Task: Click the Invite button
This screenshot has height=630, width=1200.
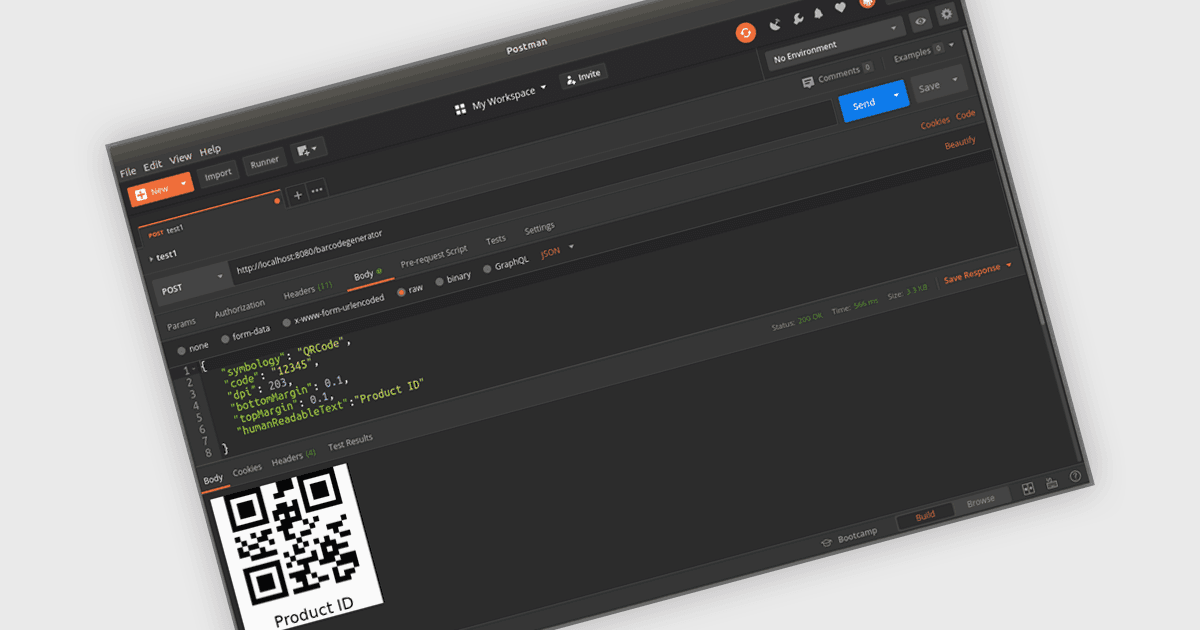Action: [583, 77]
